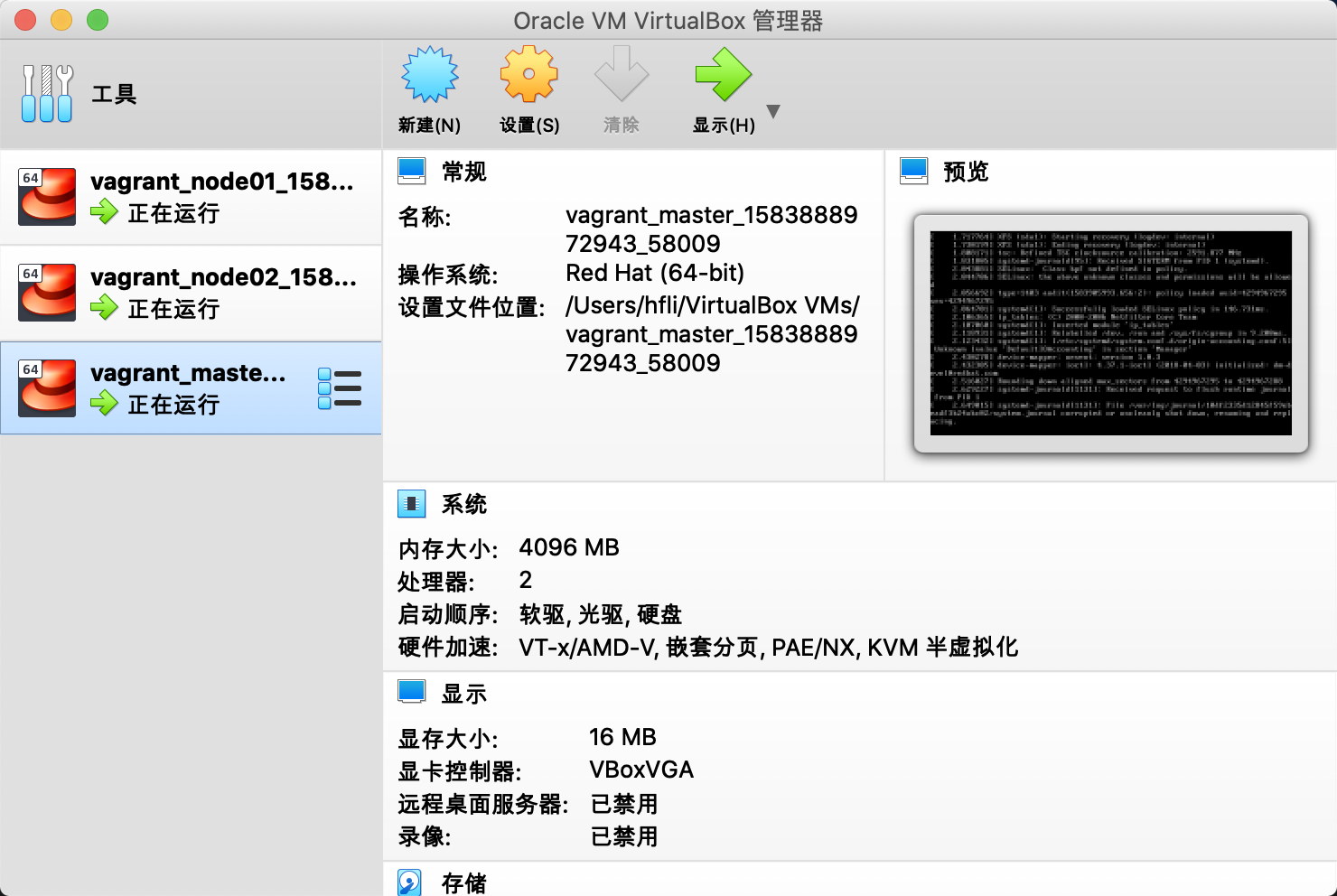Select the running vagrant_node02 virtual machine
The height and width of the screenshot is (896, 1337).
coord(190,293)
